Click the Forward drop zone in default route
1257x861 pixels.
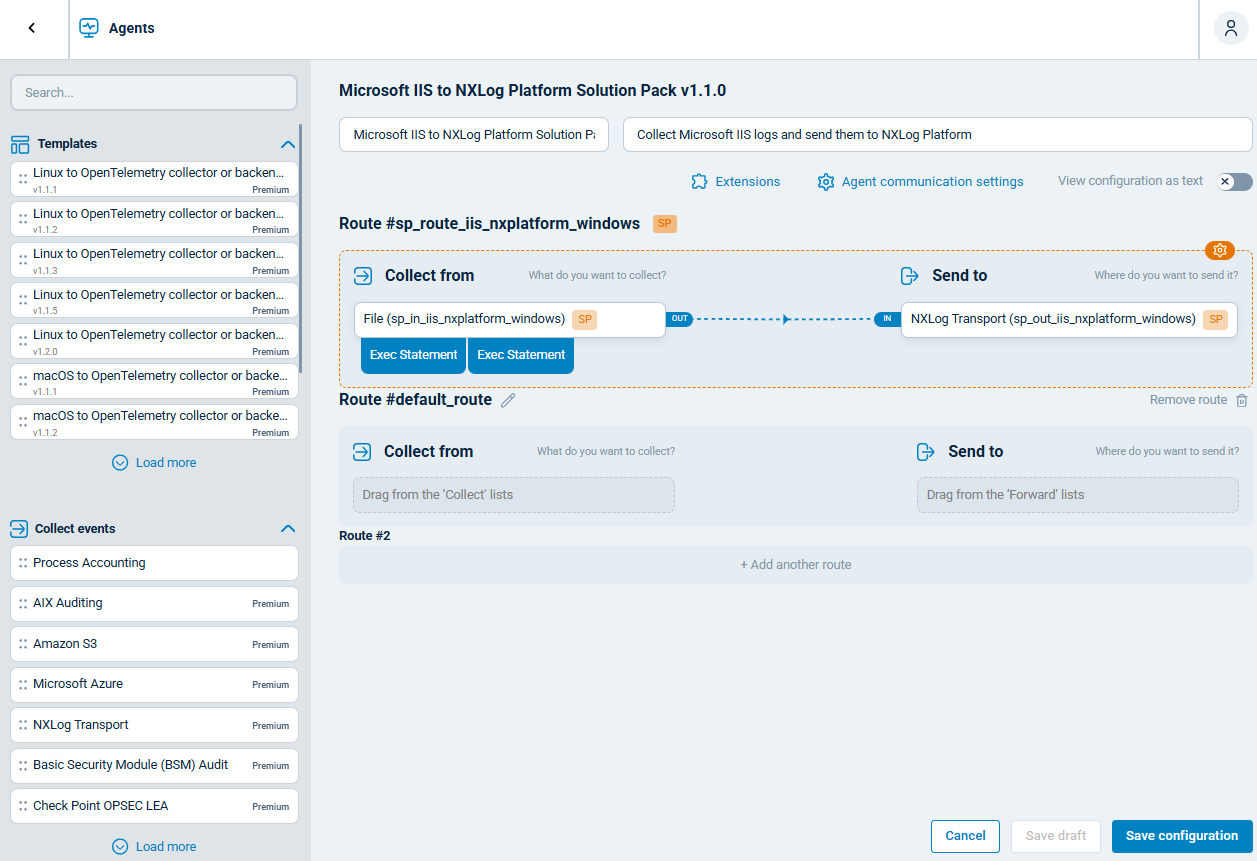[x=1078, y=495]
